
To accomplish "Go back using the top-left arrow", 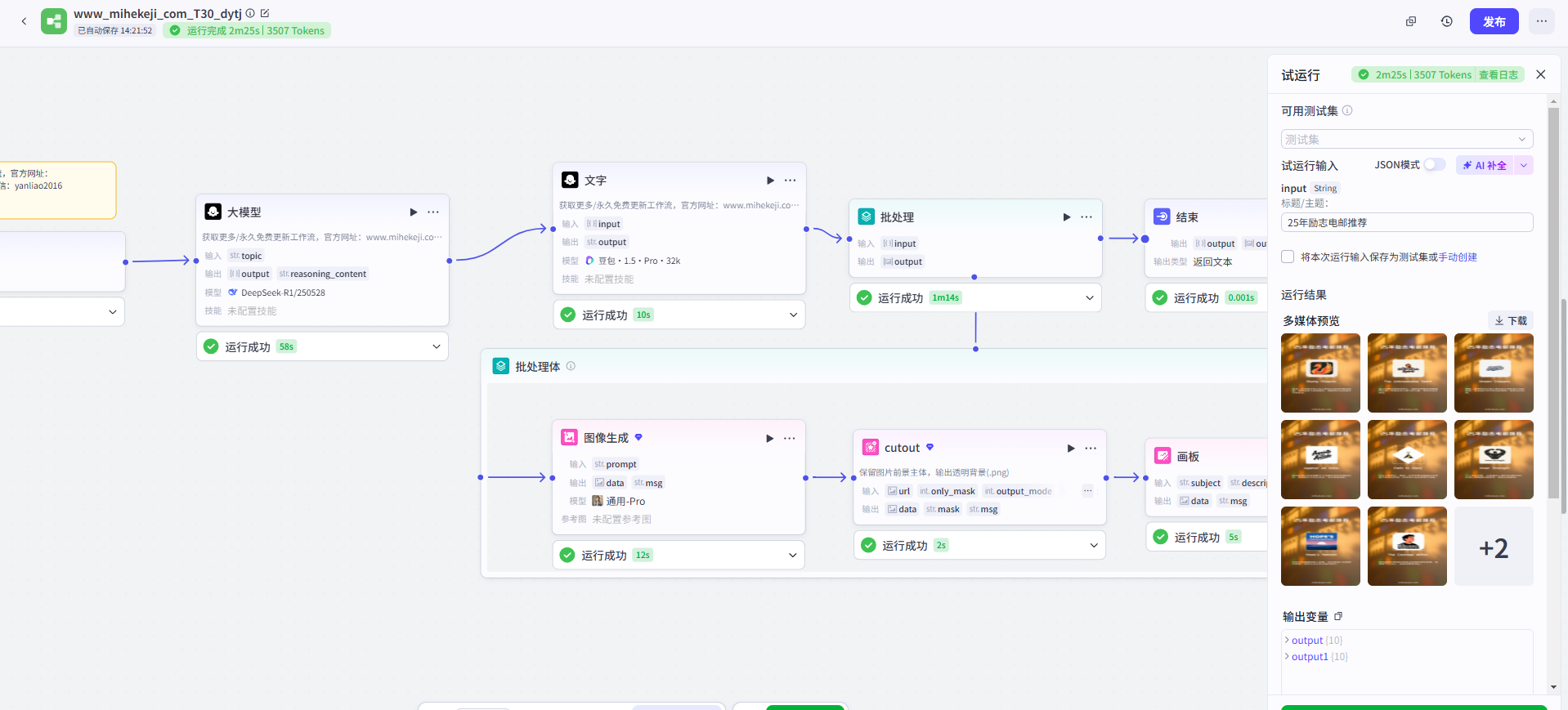I will point(24,21).
